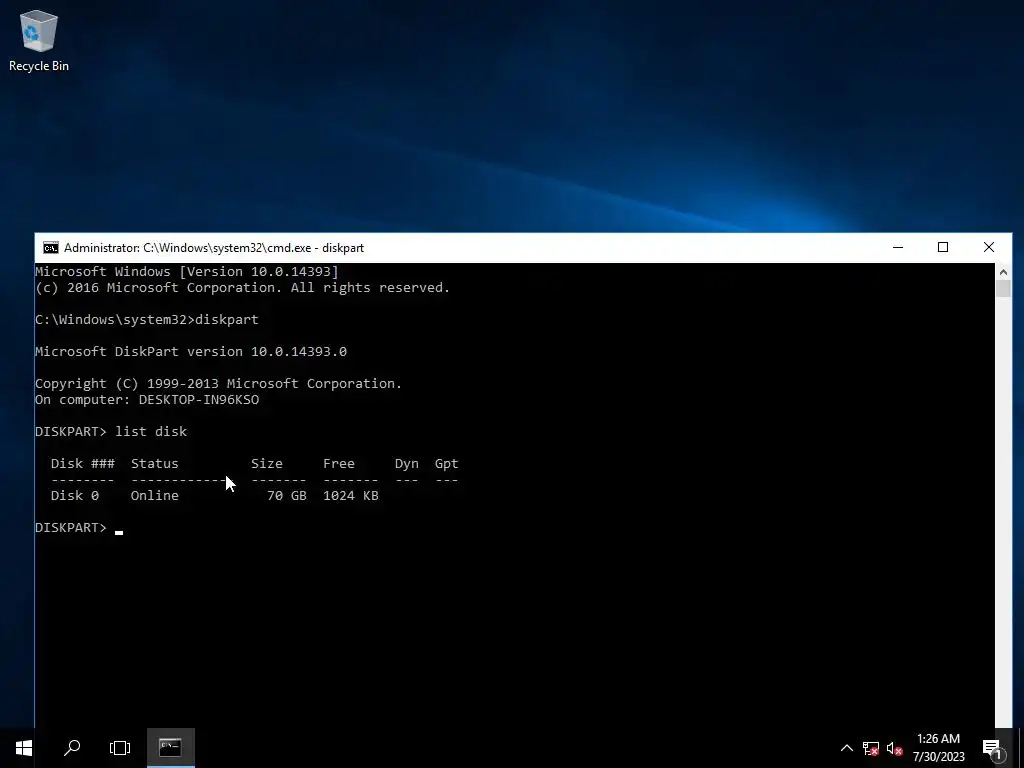Click the scrollbar up arrow in cmd
The height and width of the screenshot is (768, 1024).
pyautogui.click(x=1003, y=272)
